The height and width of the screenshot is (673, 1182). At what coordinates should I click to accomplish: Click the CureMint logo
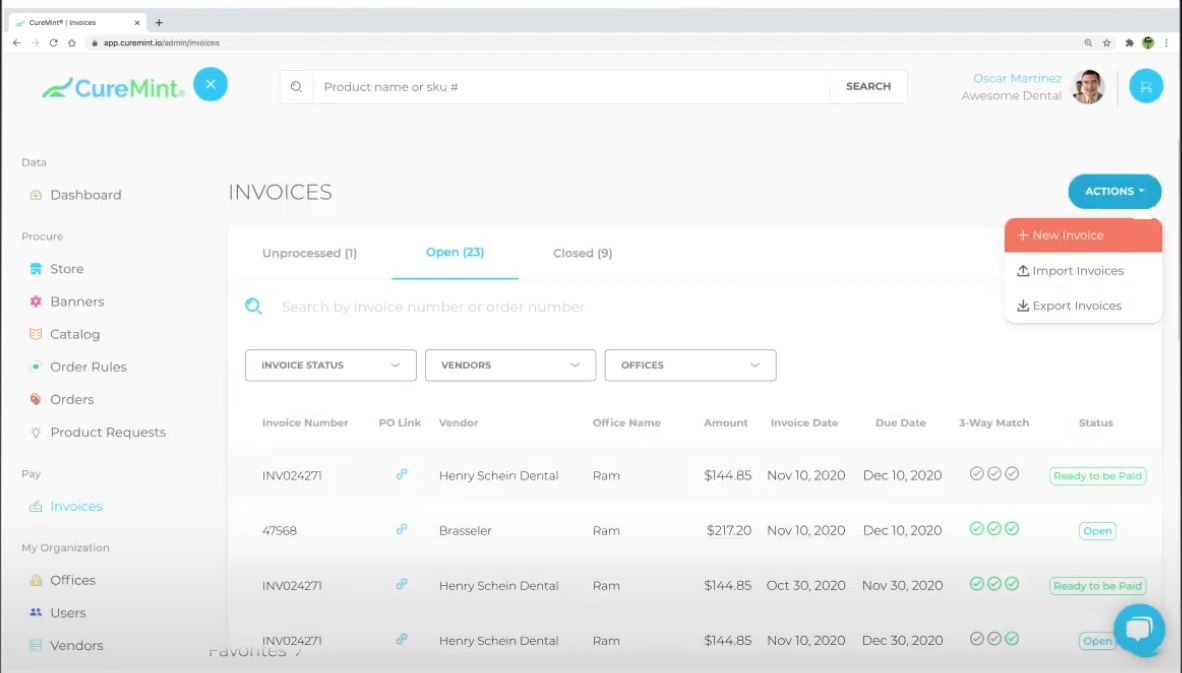click(113, 88)
